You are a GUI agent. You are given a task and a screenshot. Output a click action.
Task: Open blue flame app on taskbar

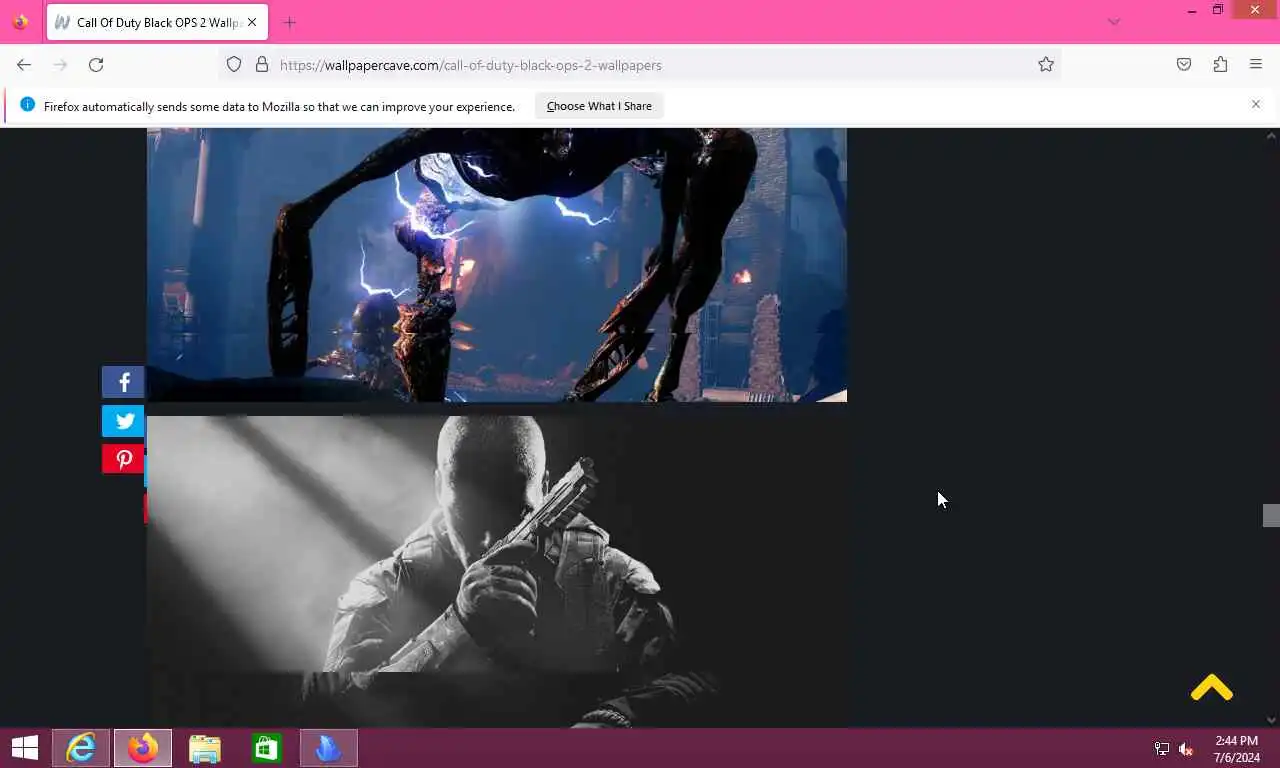tap(329, 748)
